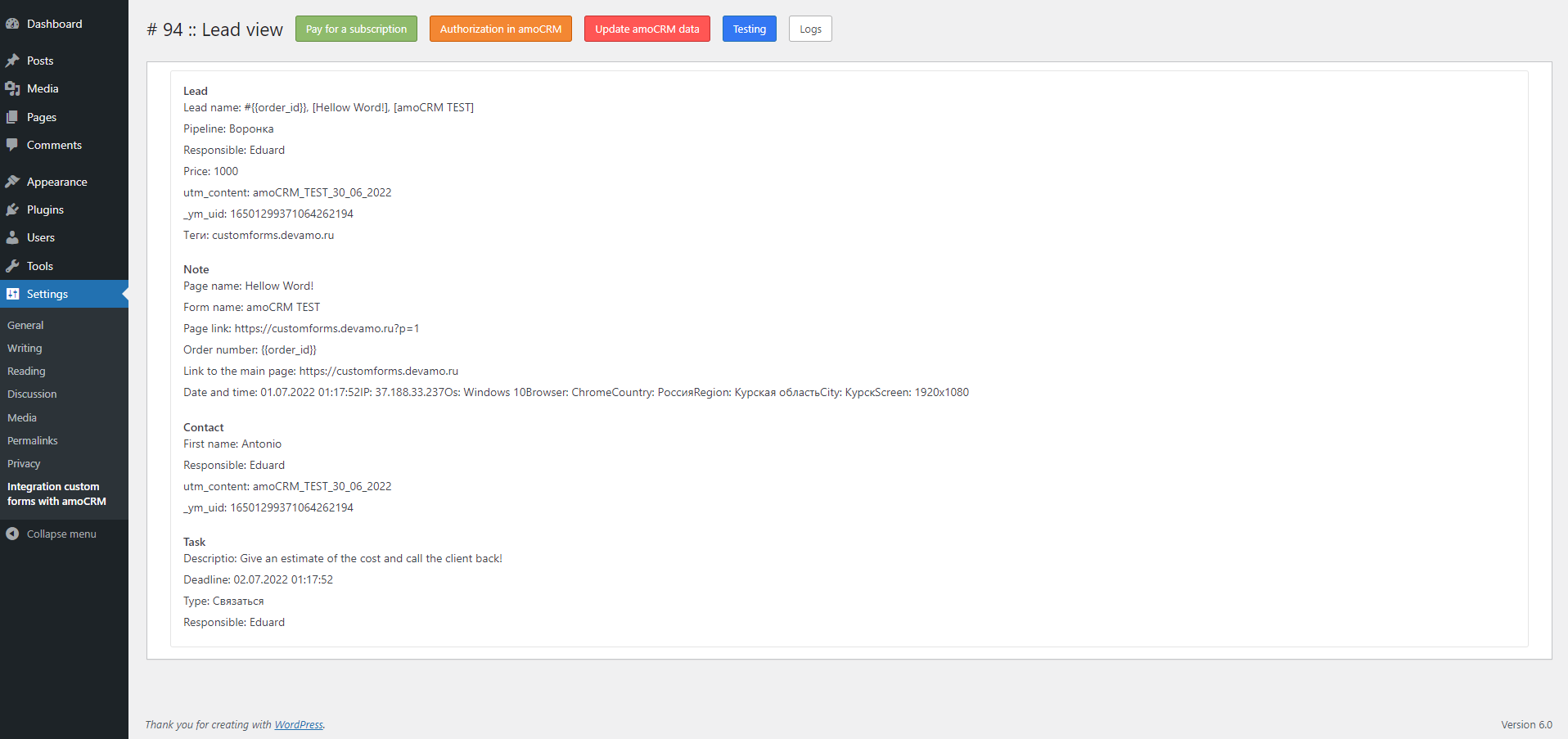
Task: Open the Logs button
Action: [x=810, y=29]
